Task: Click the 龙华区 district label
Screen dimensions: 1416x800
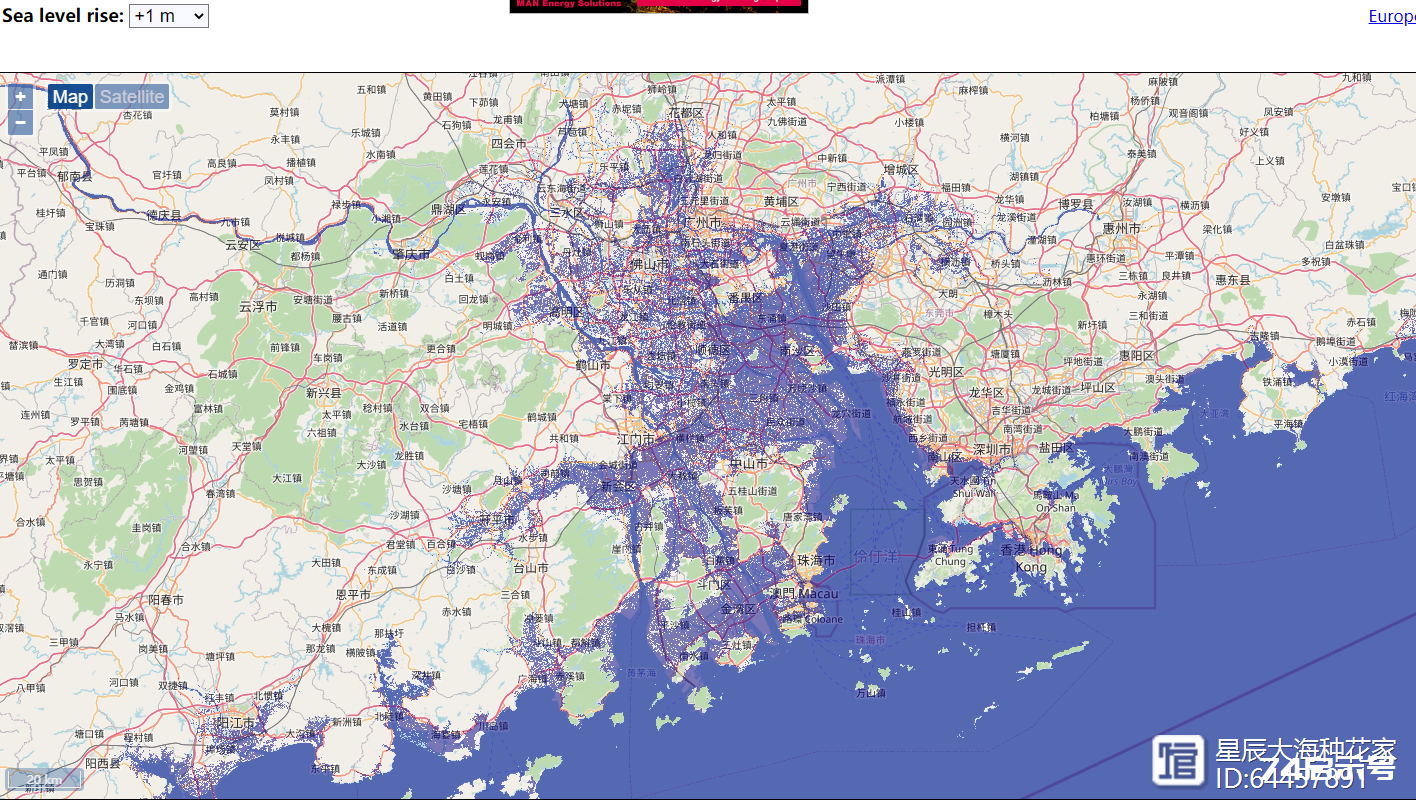Action: click(x=986, y=392)
